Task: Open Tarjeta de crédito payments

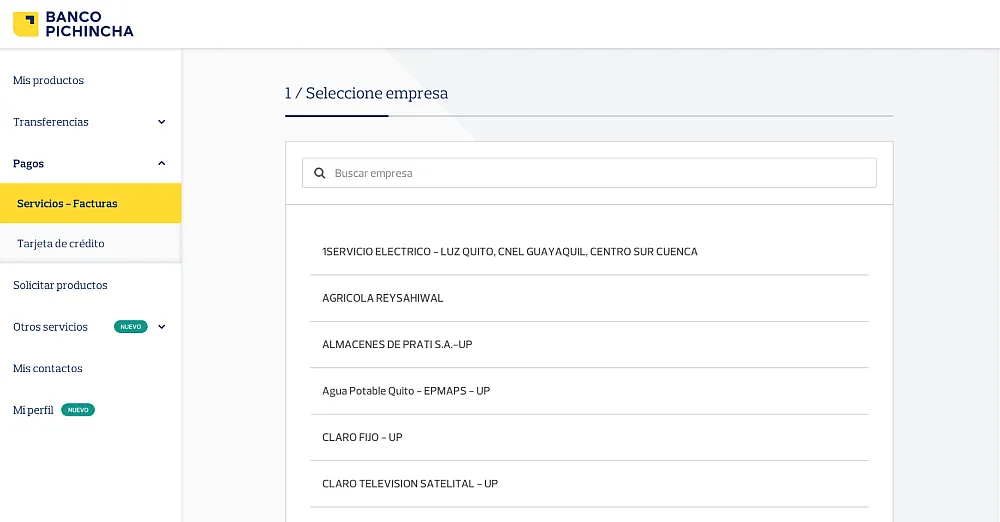Action: [61, 243]
